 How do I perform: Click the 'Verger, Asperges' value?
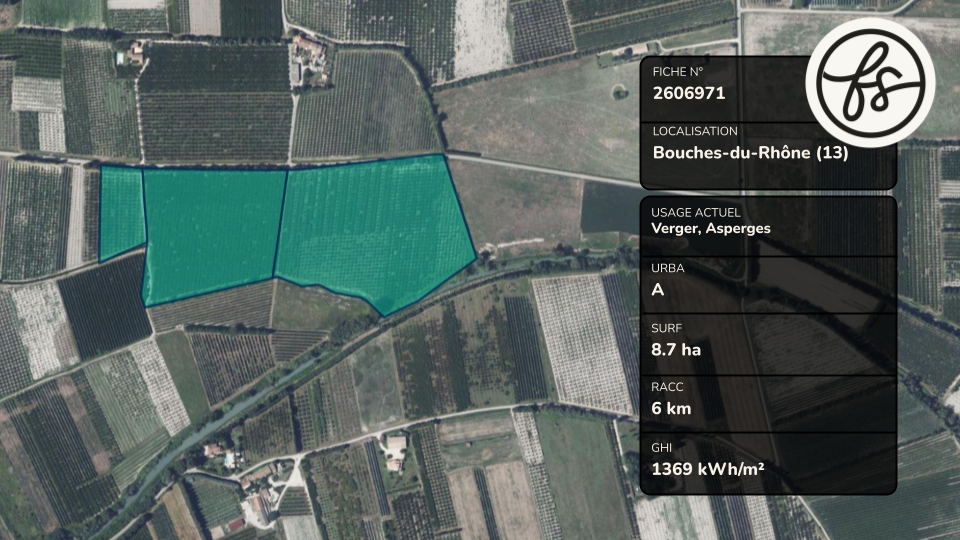tap(711, 228)
